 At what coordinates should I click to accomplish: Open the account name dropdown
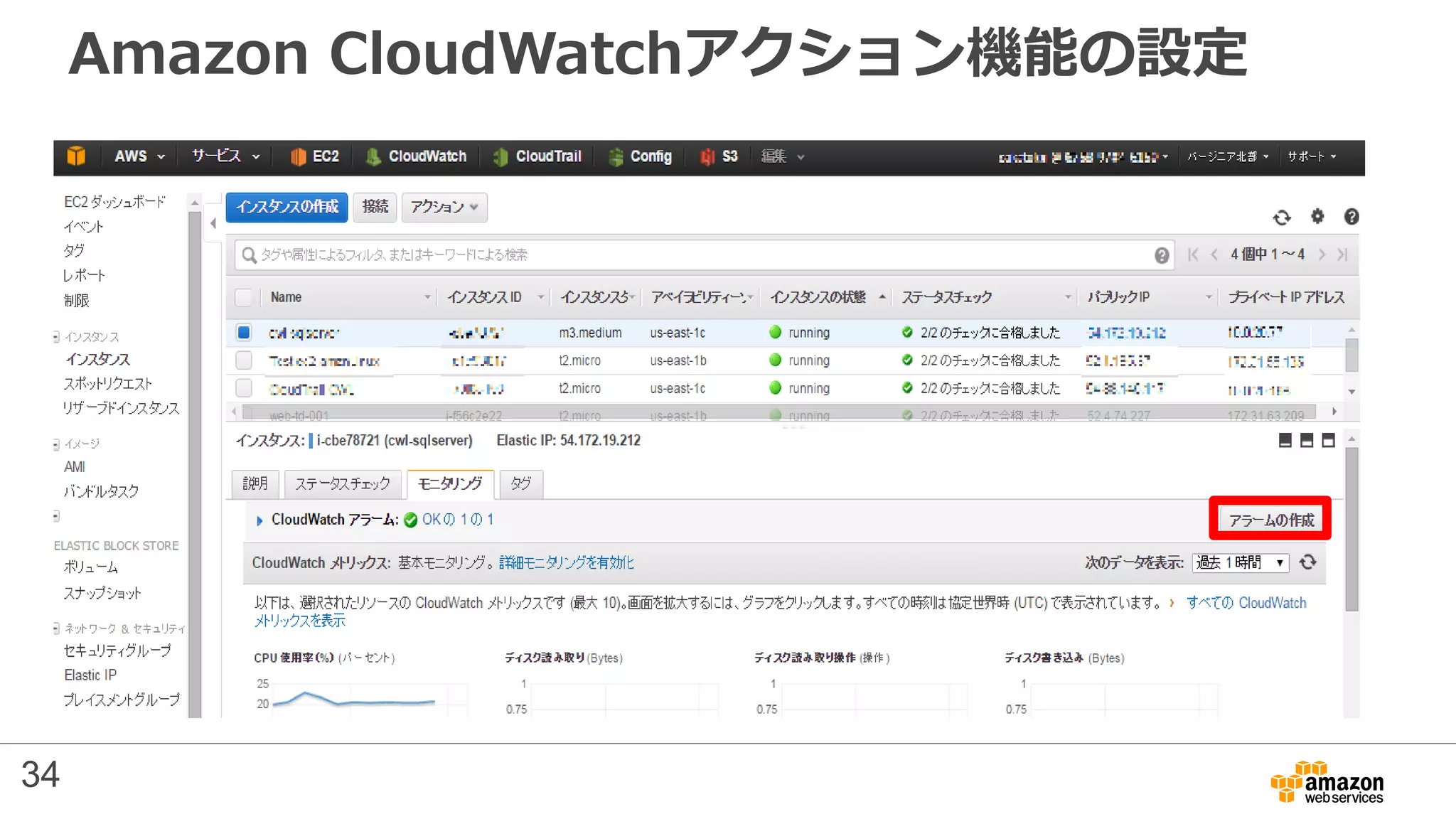point(1083,157)
